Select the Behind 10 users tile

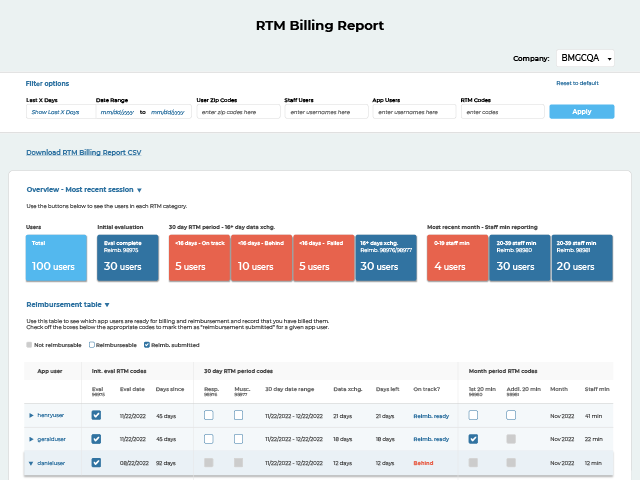[x=260, y=258]
